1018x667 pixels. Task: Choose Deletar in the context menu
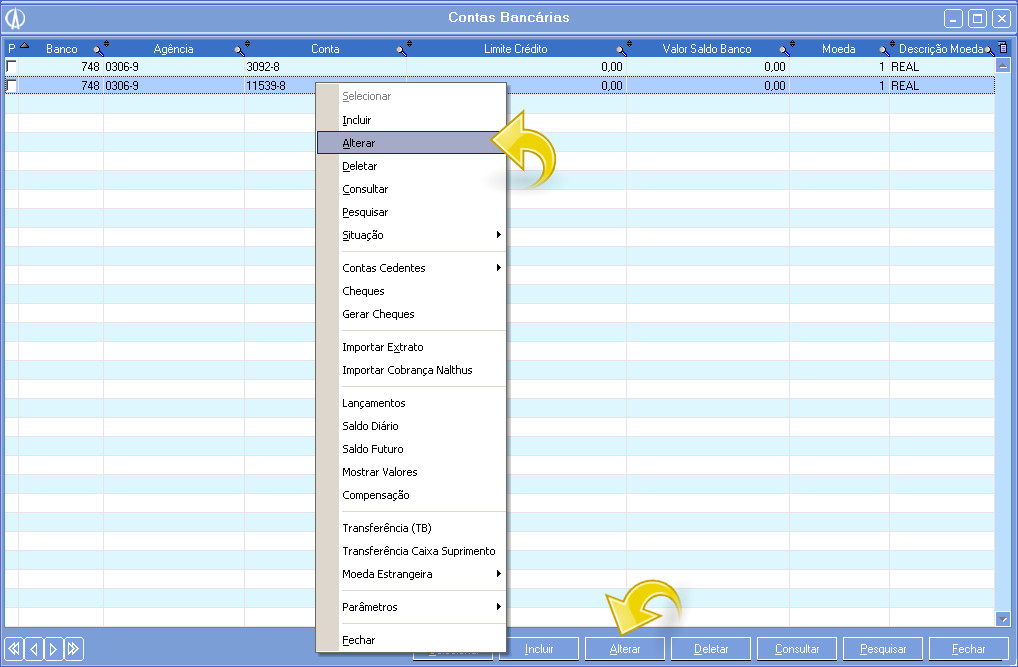pyautogui.click(x=412, y=166)
